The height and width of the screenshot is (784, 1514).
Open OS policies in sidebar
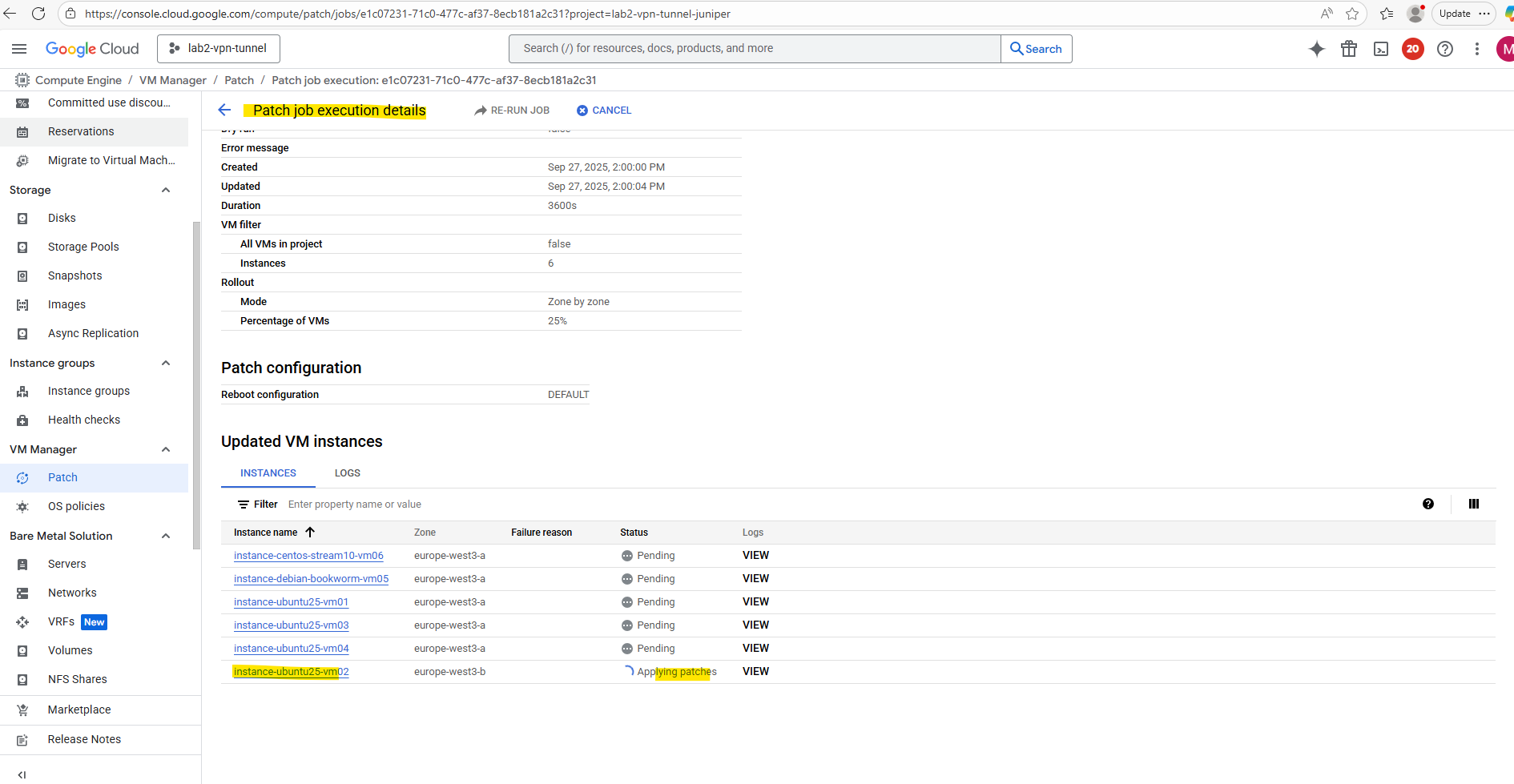(76, 506)
